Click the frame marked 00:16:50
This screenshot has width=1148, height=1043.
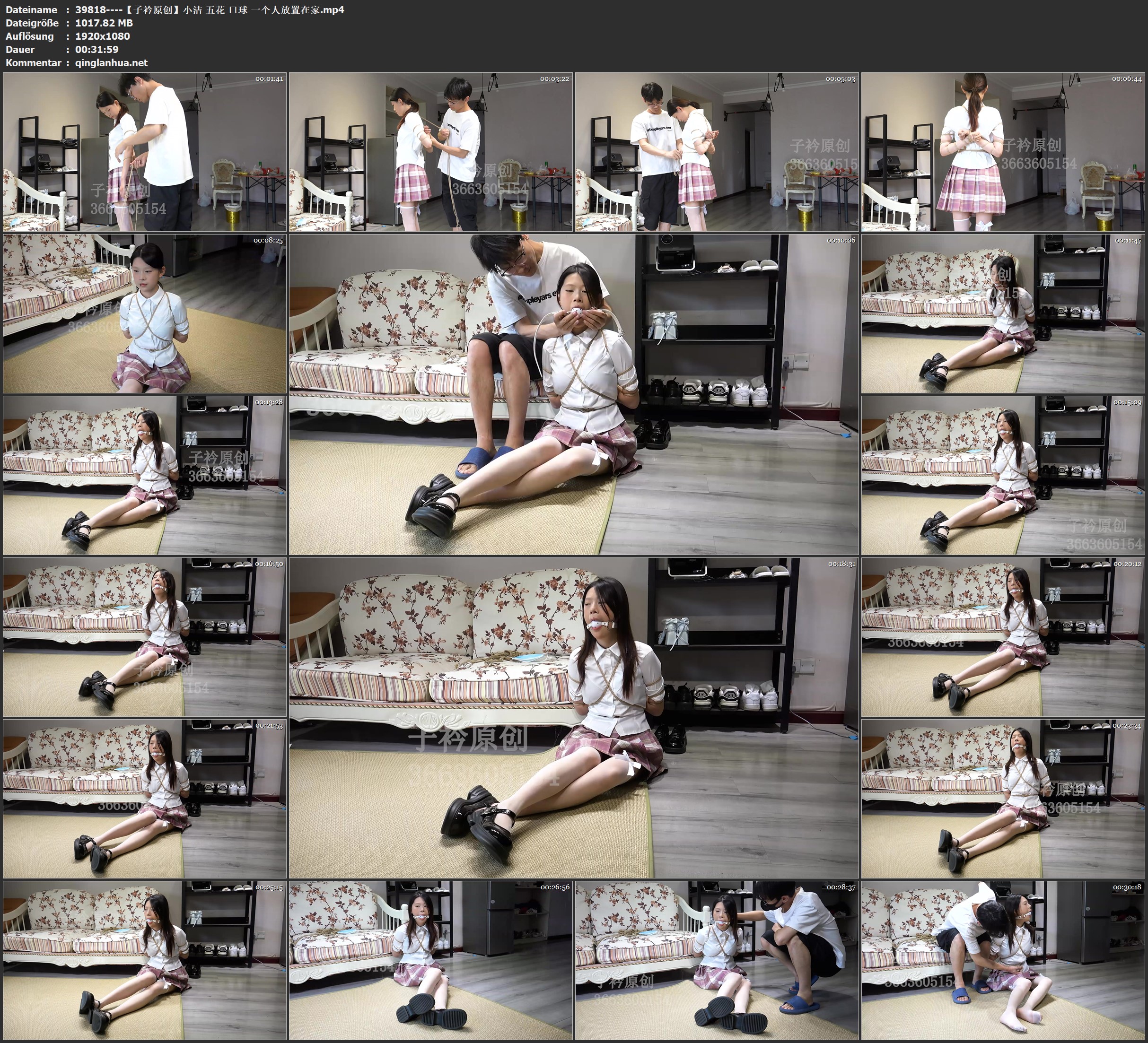click(x=145, y=636)
